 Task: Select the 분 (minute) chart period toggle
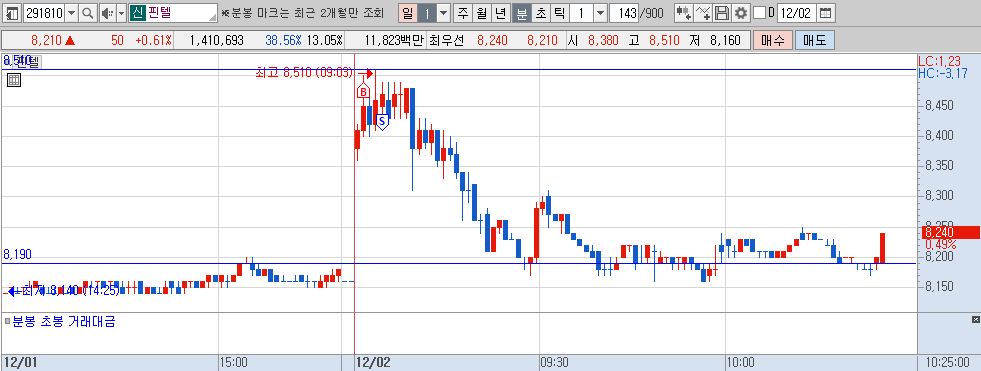coord(521,13)
